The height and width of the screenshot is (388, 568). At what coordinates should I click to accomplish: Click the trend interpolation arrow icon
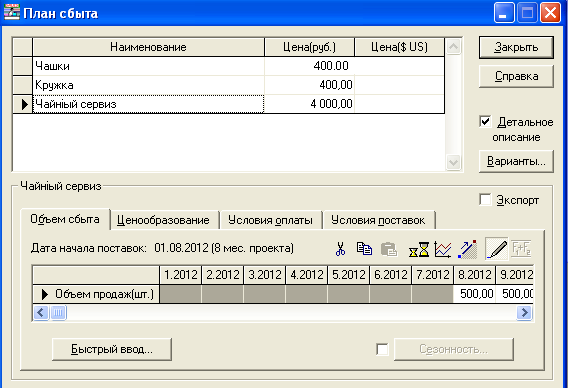click(467, 249)
